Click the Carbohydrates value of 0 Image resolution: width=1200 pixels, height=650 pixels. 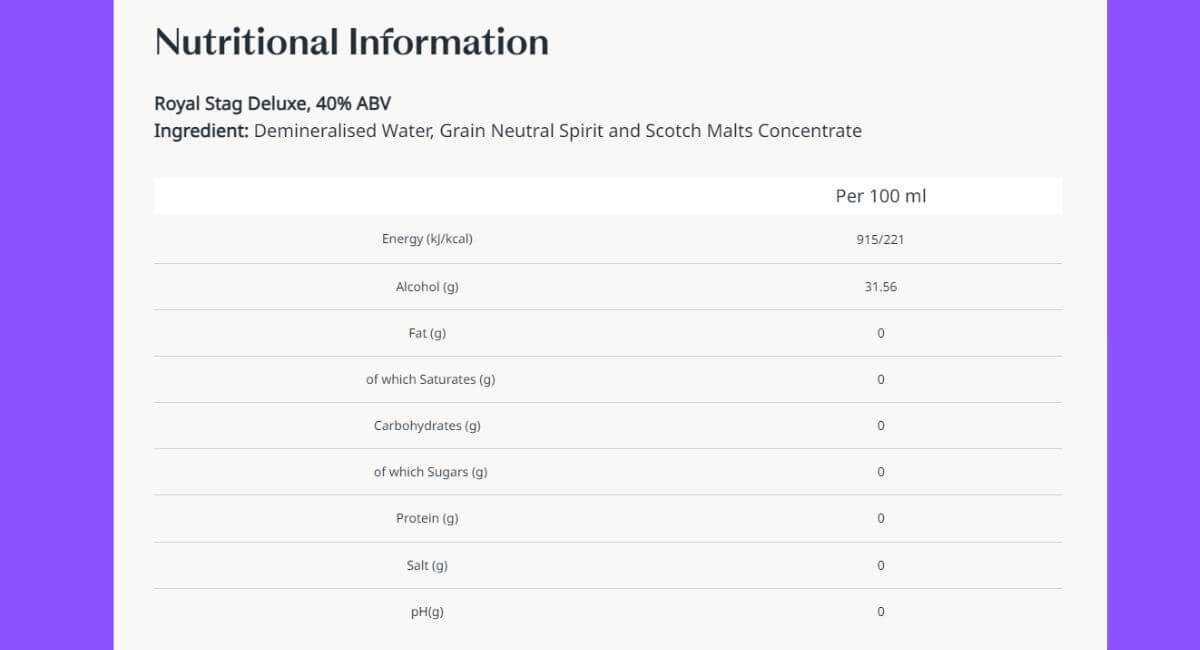(x=880, y=426)
